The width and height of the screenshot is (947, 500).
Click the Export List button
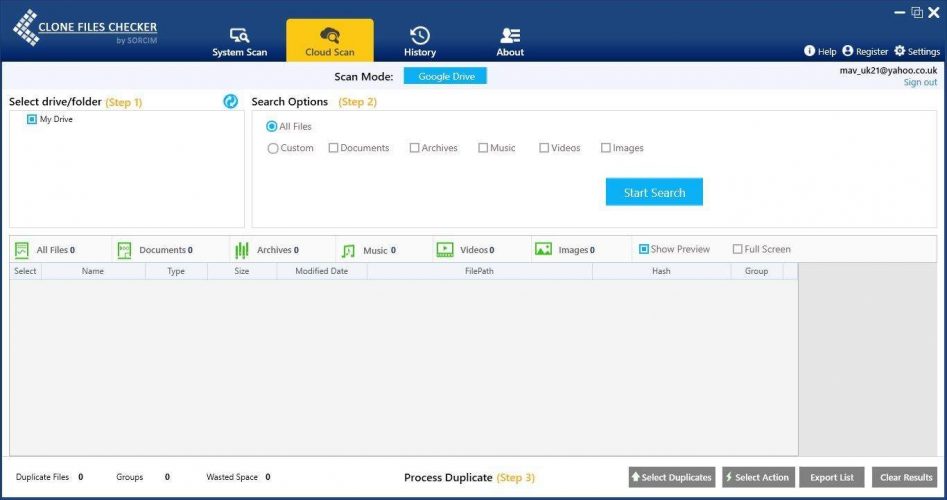832,477
